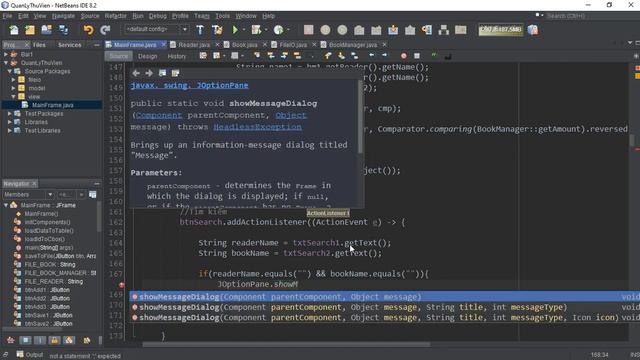Collapse the MainFrame :: JFrame navigator node
Screen dimensions: 640x360
click(6, 205)
